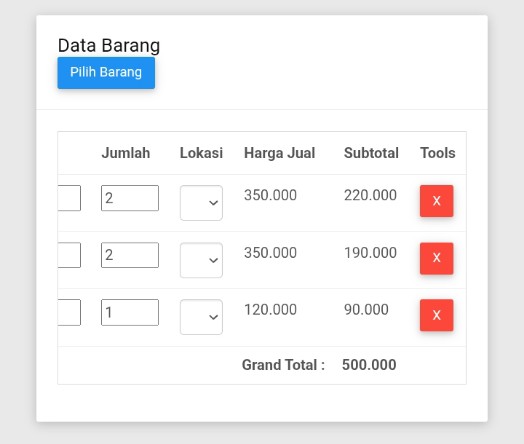Delete the row with subtotal 190.000
The width and height of the screenshot is (524, 444).
436,258
